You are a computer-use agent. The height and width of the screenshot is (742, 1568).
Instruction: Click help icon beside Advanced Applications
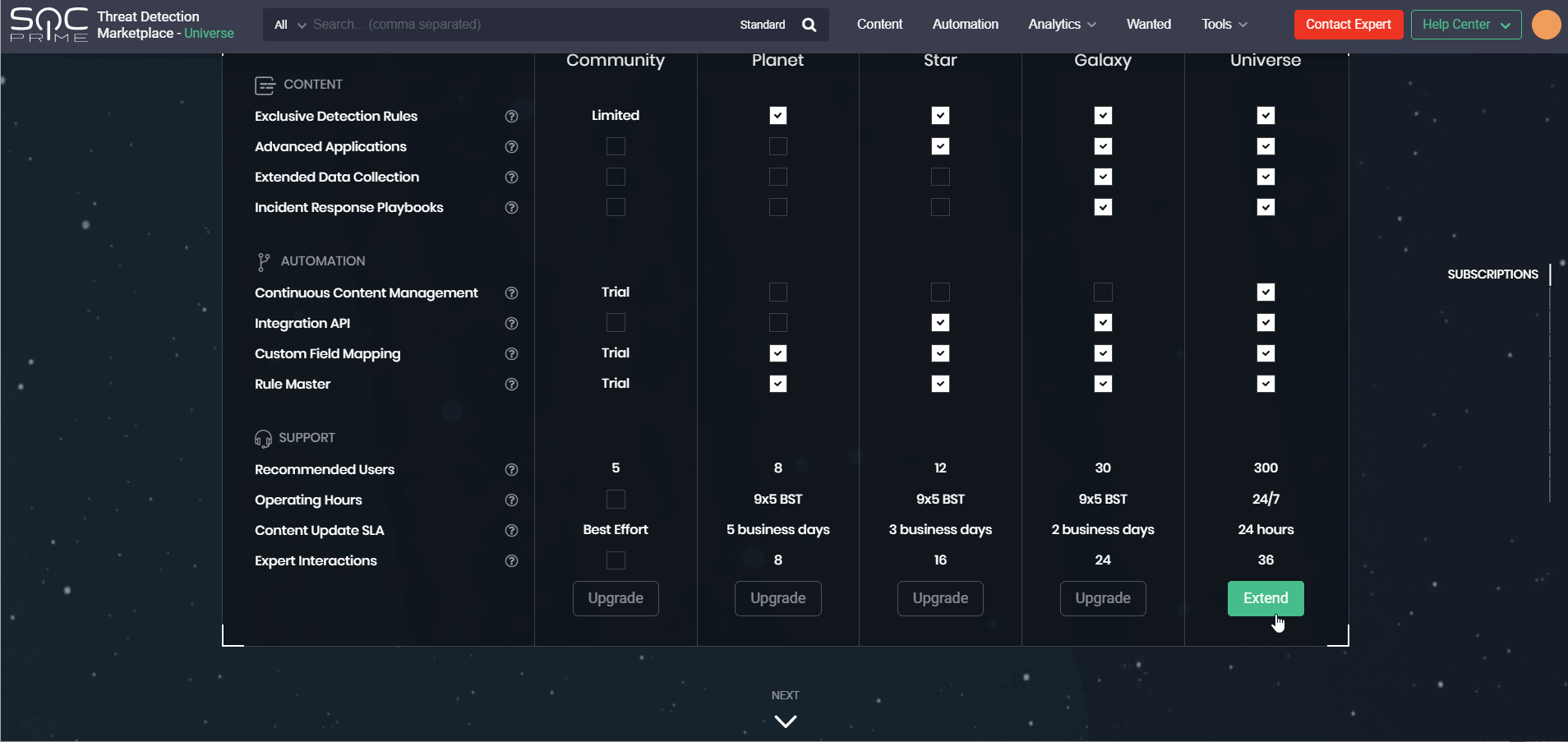pos(511,147)
